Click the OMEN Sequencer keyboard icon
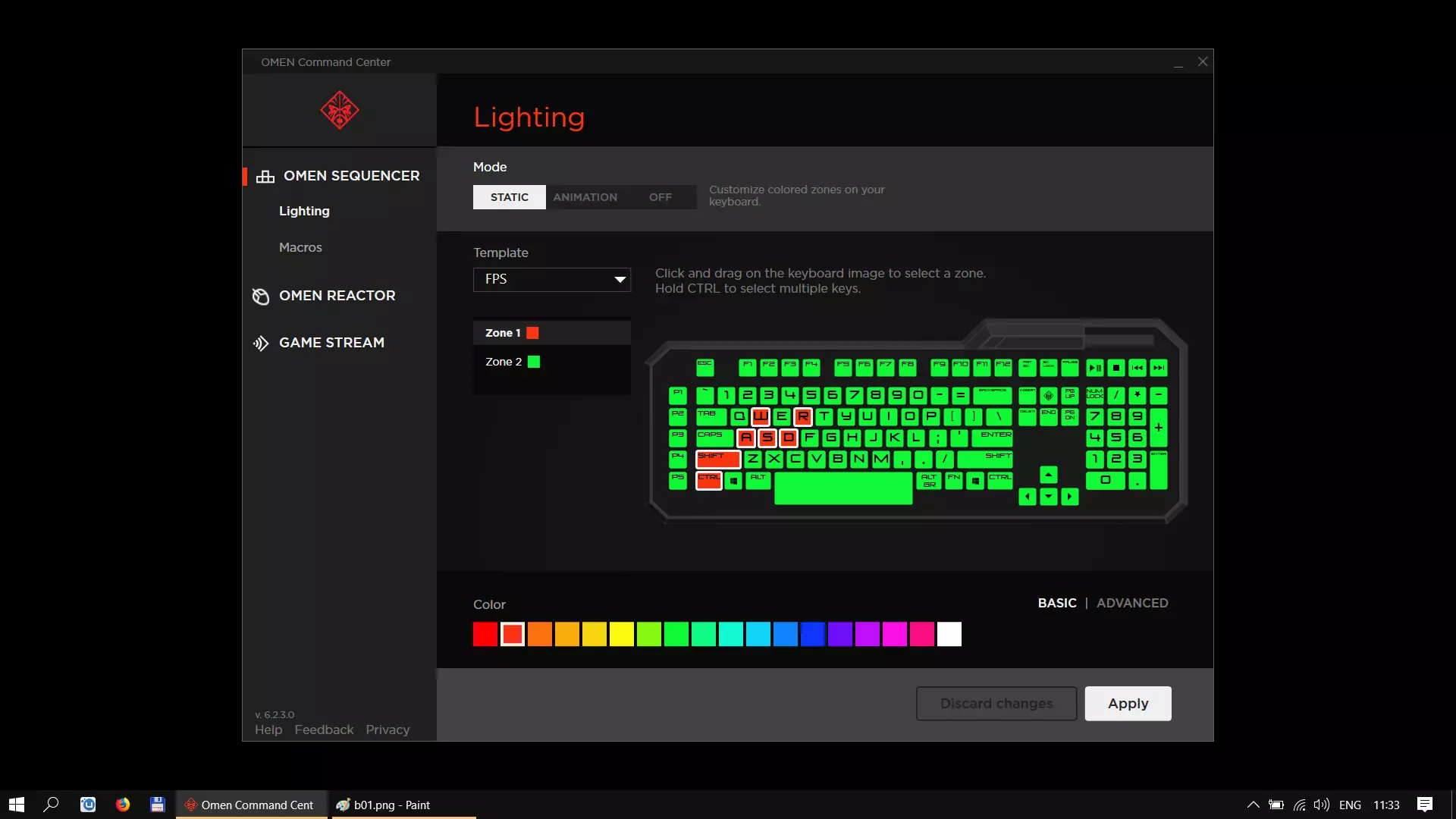This screenshot has width=1456, height=819. coord(265,177)
